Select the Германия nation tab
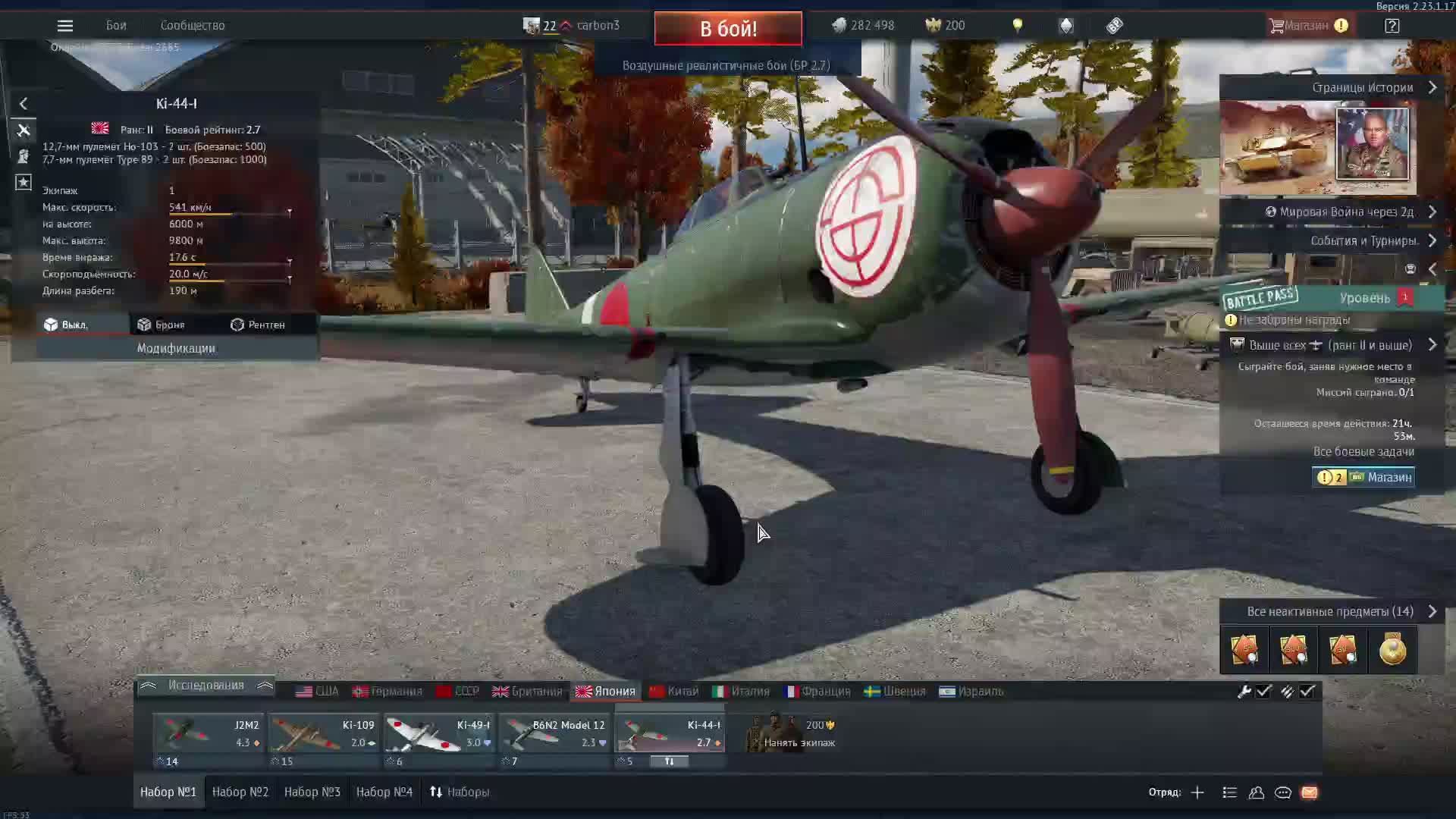1456x819 pixels. pyautogui.click(x=387, y=692)
